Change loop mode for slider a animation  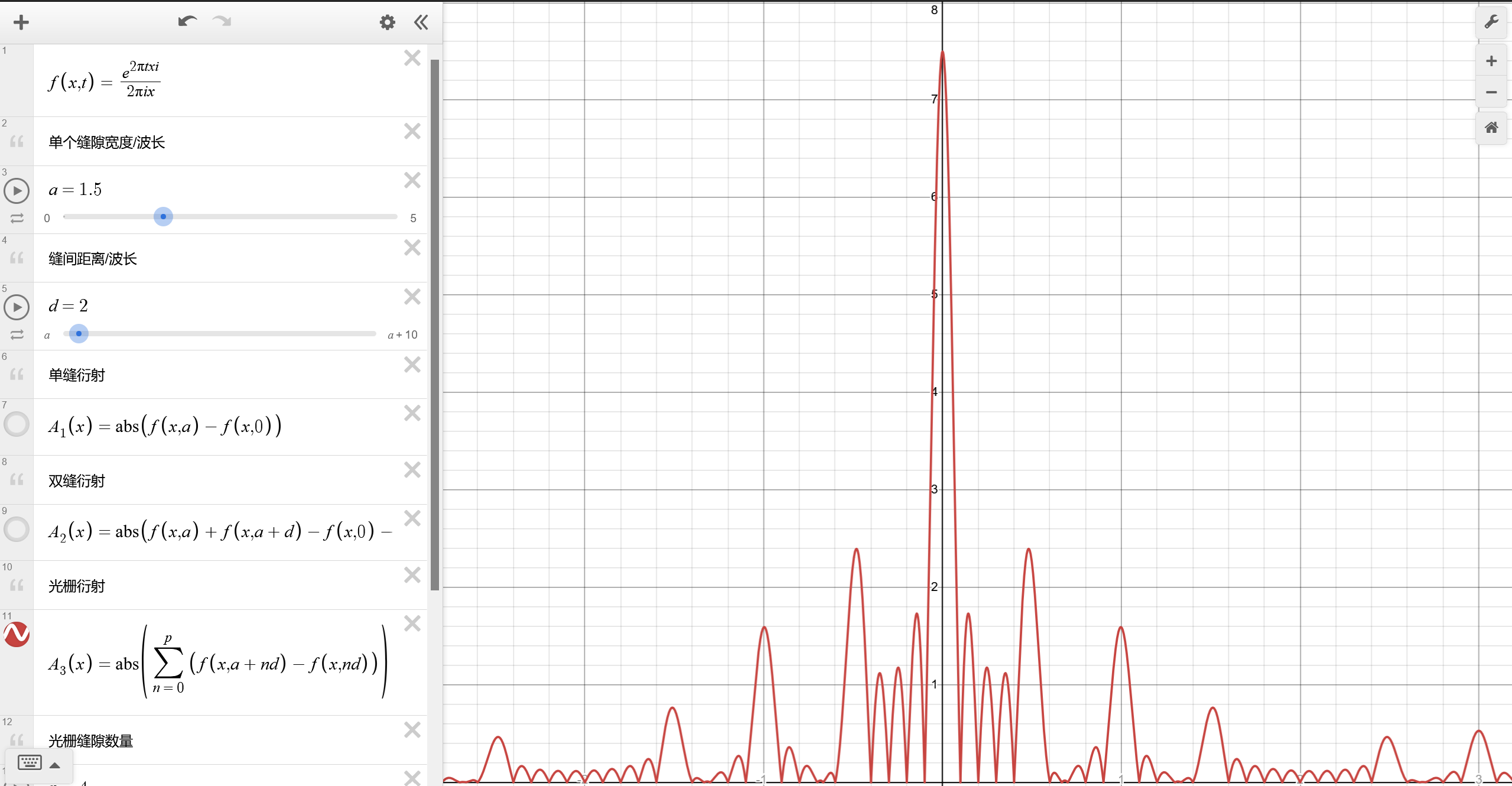[17, 218]
